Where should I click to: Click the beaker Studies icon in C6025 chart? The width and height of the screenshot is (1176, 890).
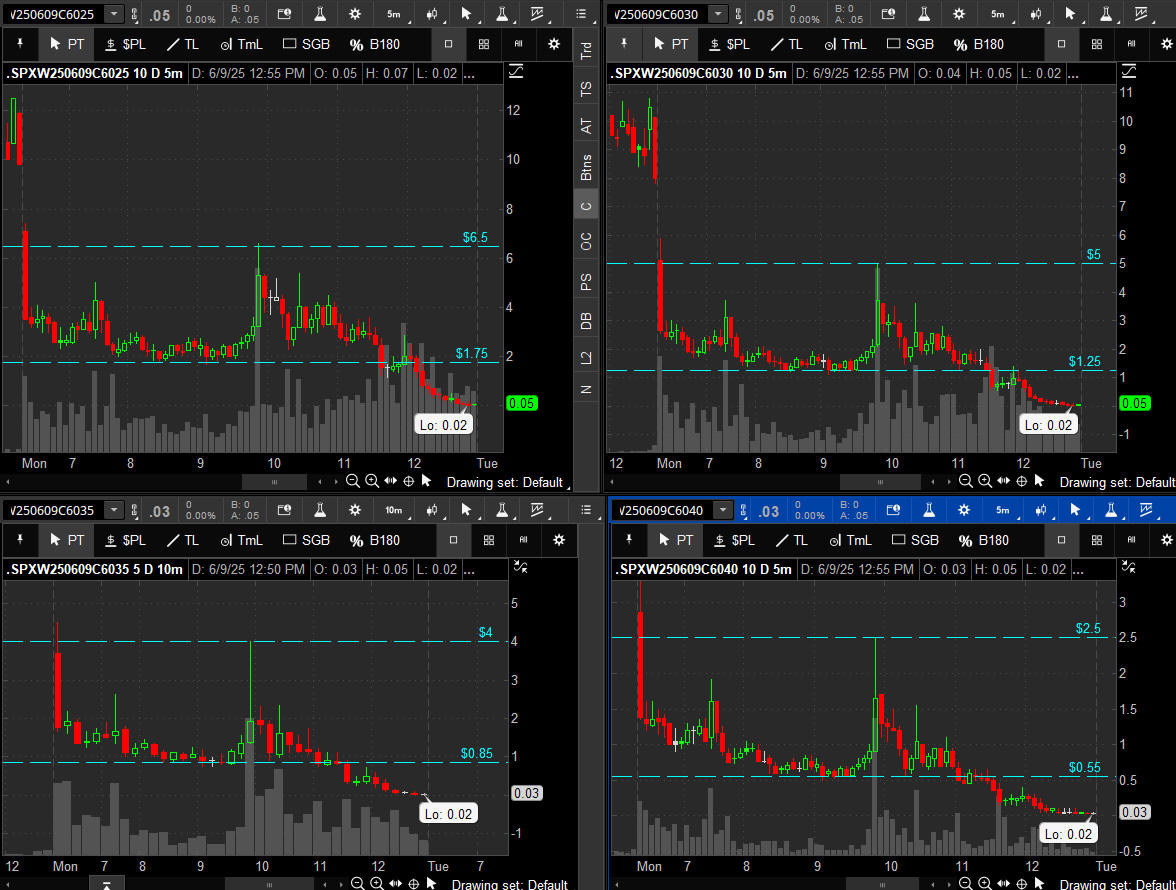tap(320, 14)
